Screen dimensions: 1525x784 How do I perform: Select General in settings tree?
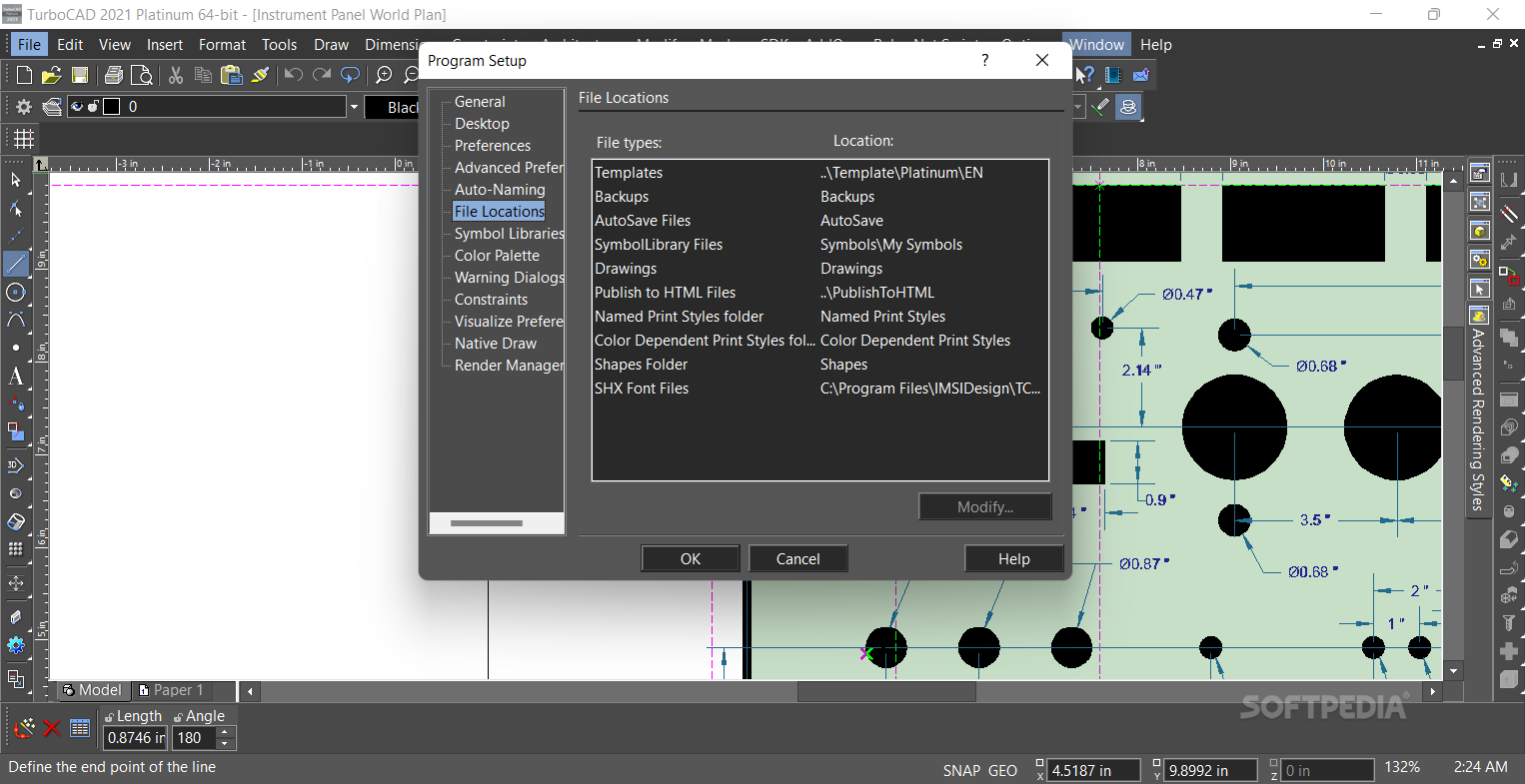click(x=480, y=102)
